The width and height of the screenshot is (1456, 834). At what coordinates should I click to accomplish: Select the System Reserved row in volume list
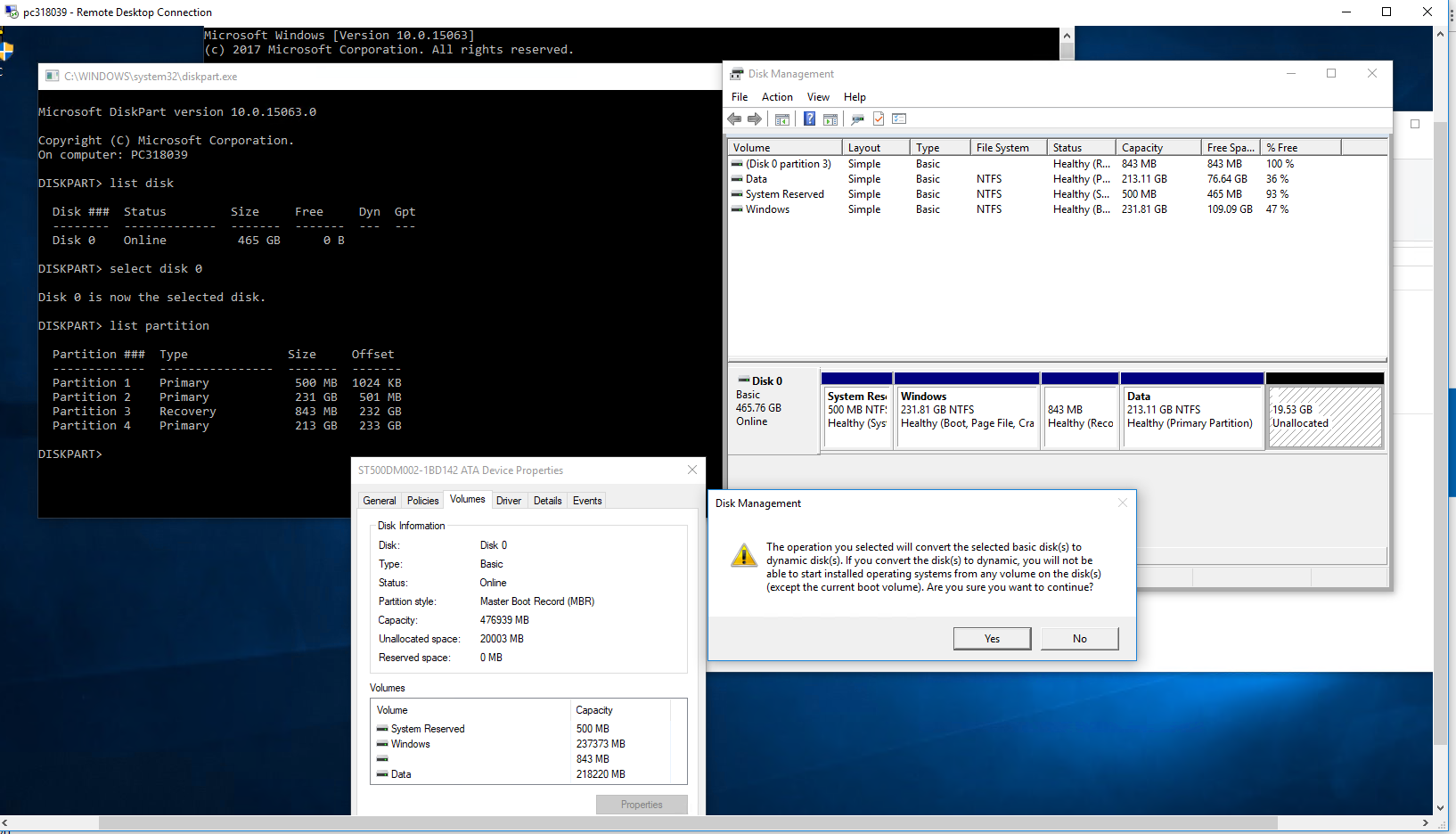[1058, 194]
